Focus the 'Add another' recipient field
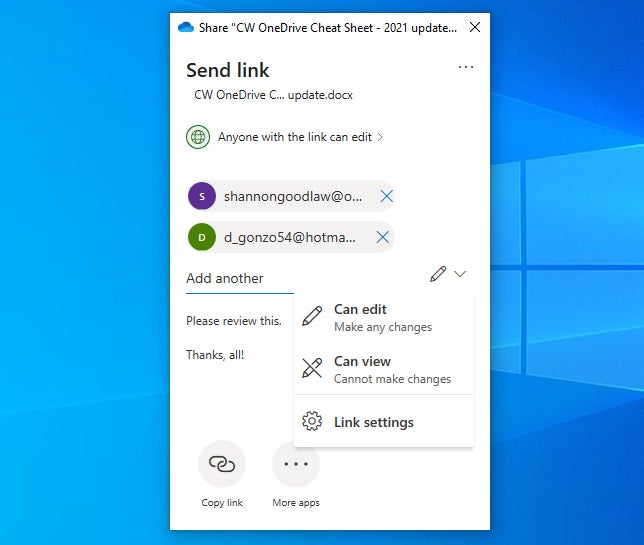The height and width of the screenshot is (545, 644). click(240, 278)
